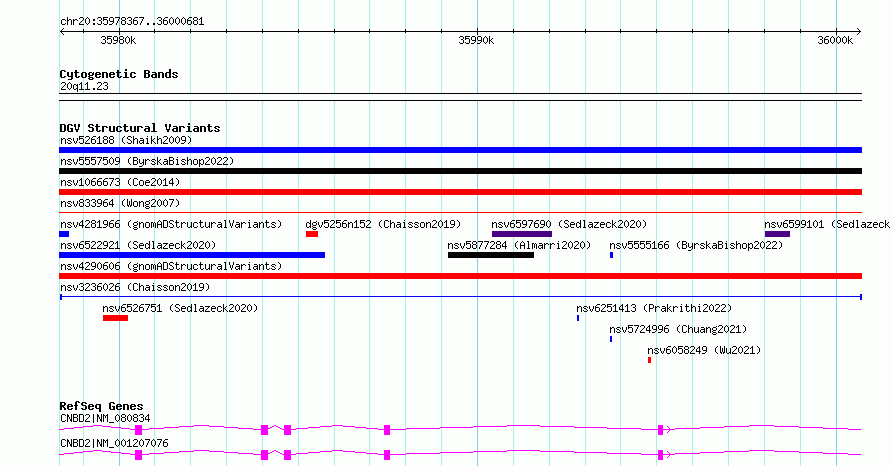Viewport: 890px width, 466px height.
Task: Click the 35980k ruler label
Action: click(118, 40)
